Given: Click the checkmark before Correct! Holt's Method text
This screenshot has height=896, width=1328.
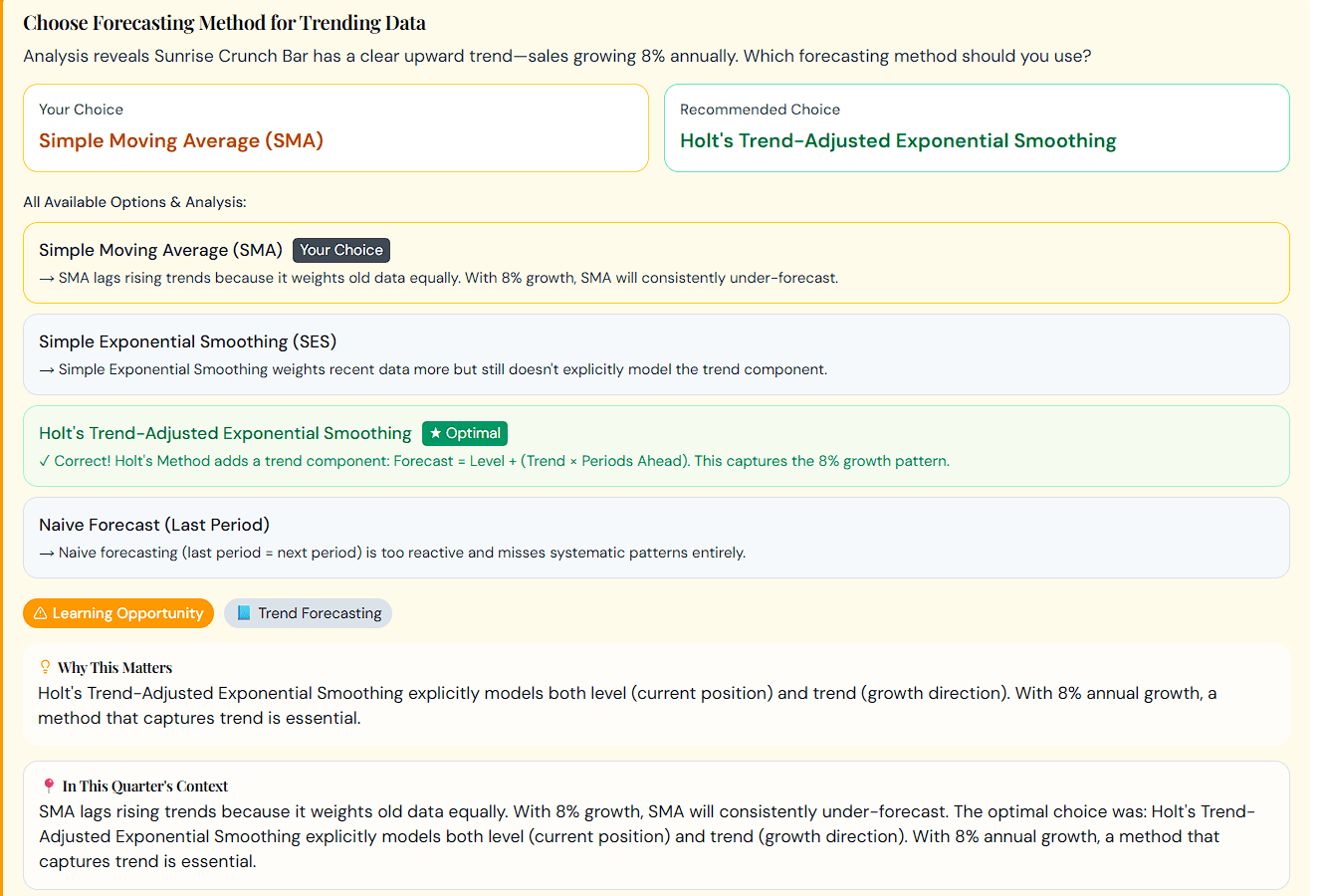Looking at the screenshot, I should click(44, 461).
